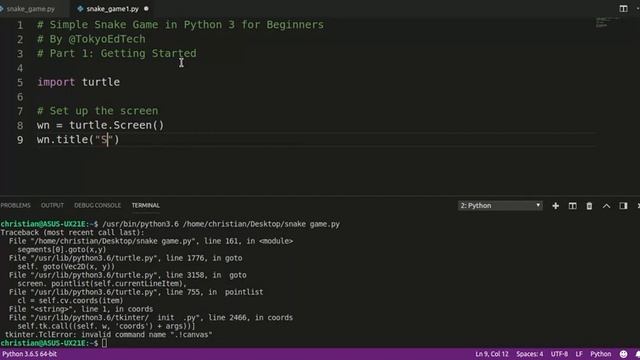
Task: Click the 'Traceback (most recent call last):' line
Action: pos(72,233)
